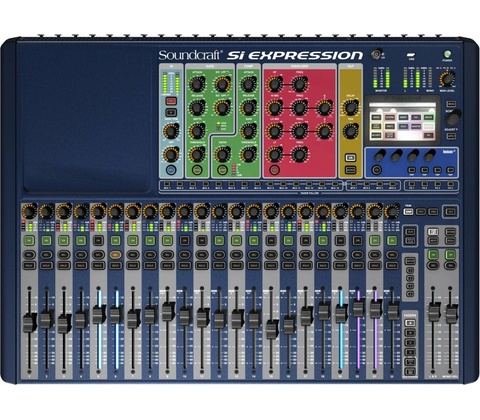Toggle the Compressor section ON button
480x420 pixels.
point(222,170)
